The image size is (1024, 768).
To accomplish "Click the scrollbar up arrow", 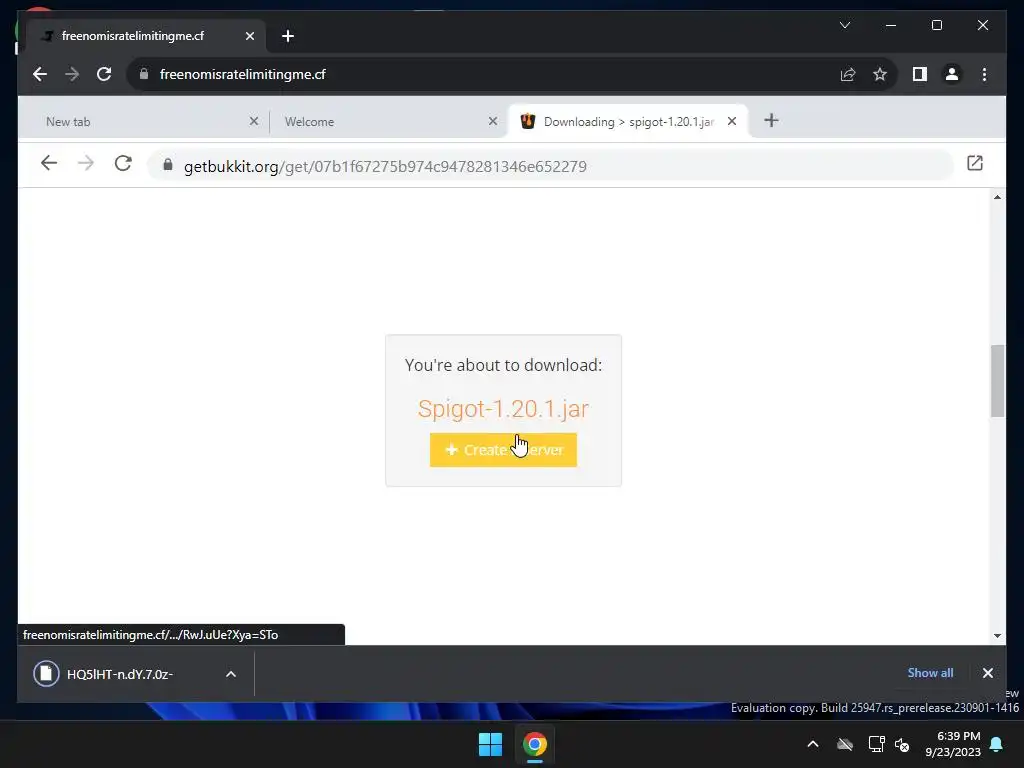I will pyautogui.click(x=997, y=197).
